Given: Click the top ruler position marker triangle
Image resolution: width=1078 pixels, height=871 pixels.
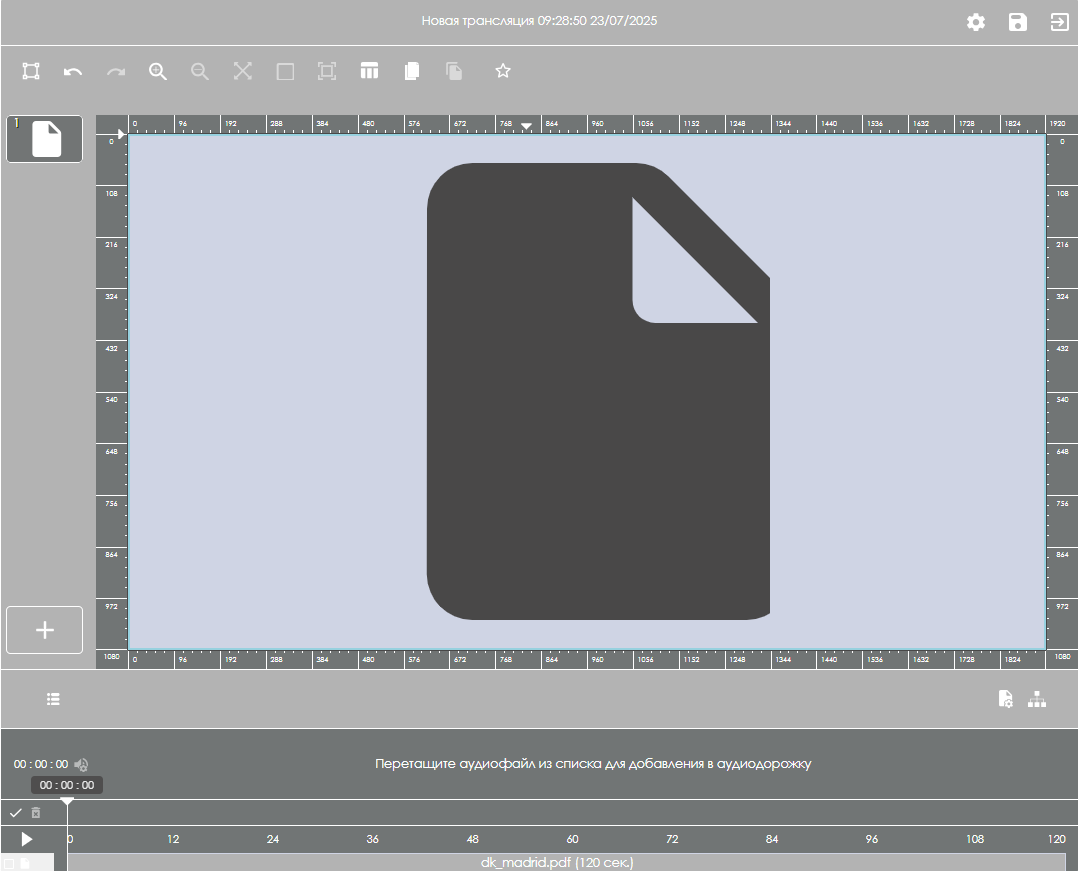Looking at the screenshot, I should pyautogui.click(x=526, y=126).
